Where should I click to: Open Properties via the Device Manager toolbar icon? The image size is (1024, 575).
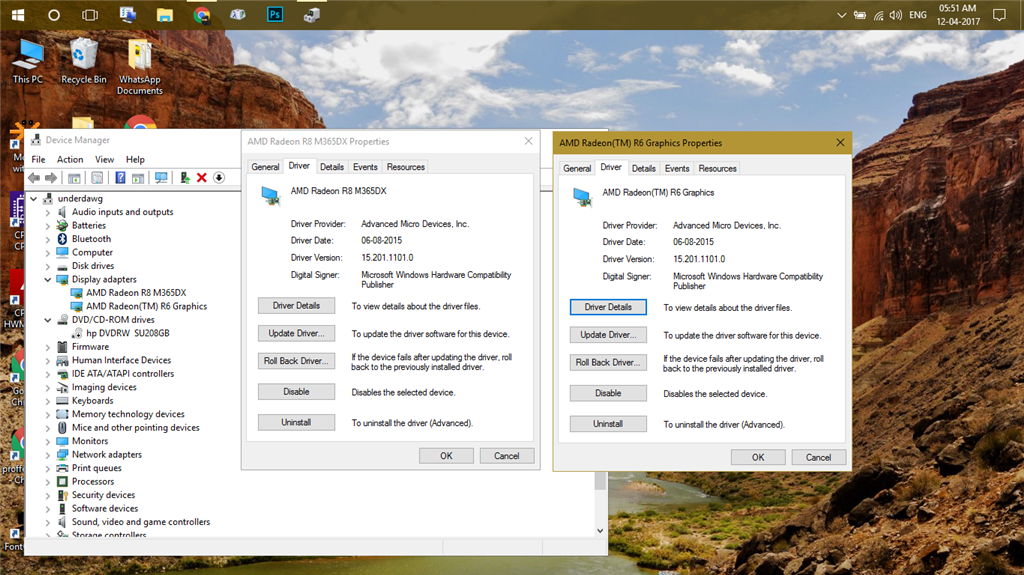click(97, 178)
